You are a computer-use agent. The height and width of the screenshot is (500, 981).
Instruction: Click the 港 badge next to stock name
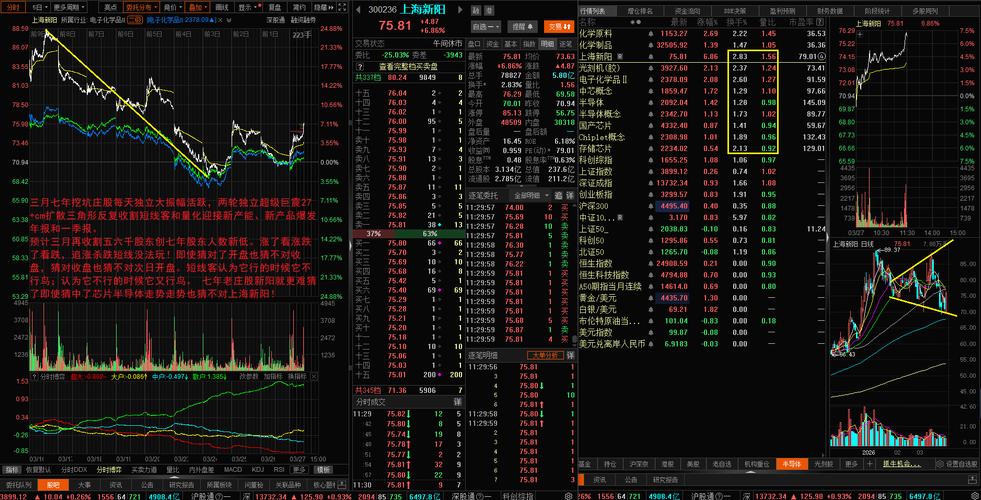[489, 11]
